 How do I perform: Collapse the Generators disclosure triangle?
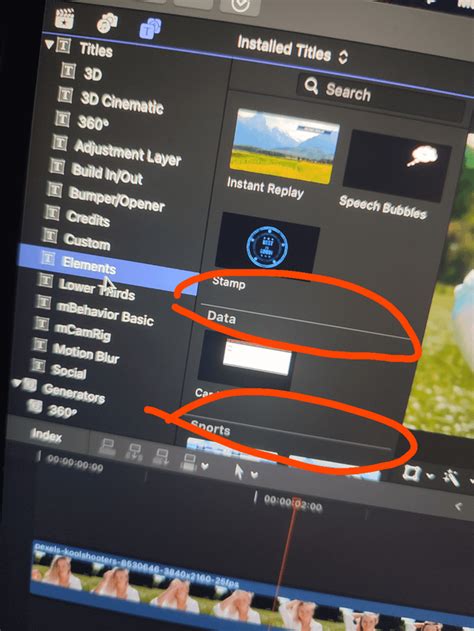point(16,383)
